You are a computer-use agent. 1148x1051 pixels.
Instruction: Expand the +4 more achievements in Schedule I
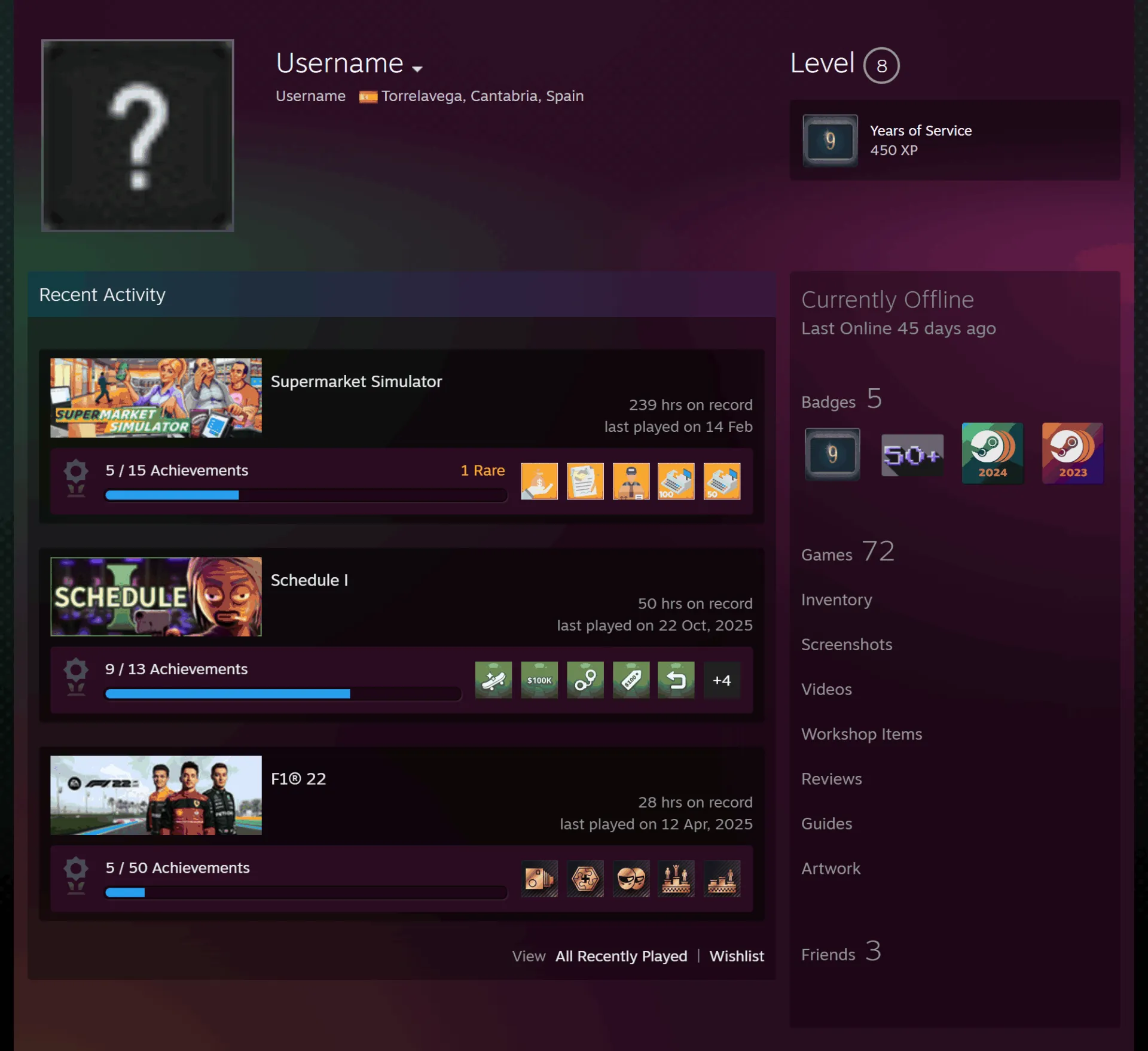722,680
